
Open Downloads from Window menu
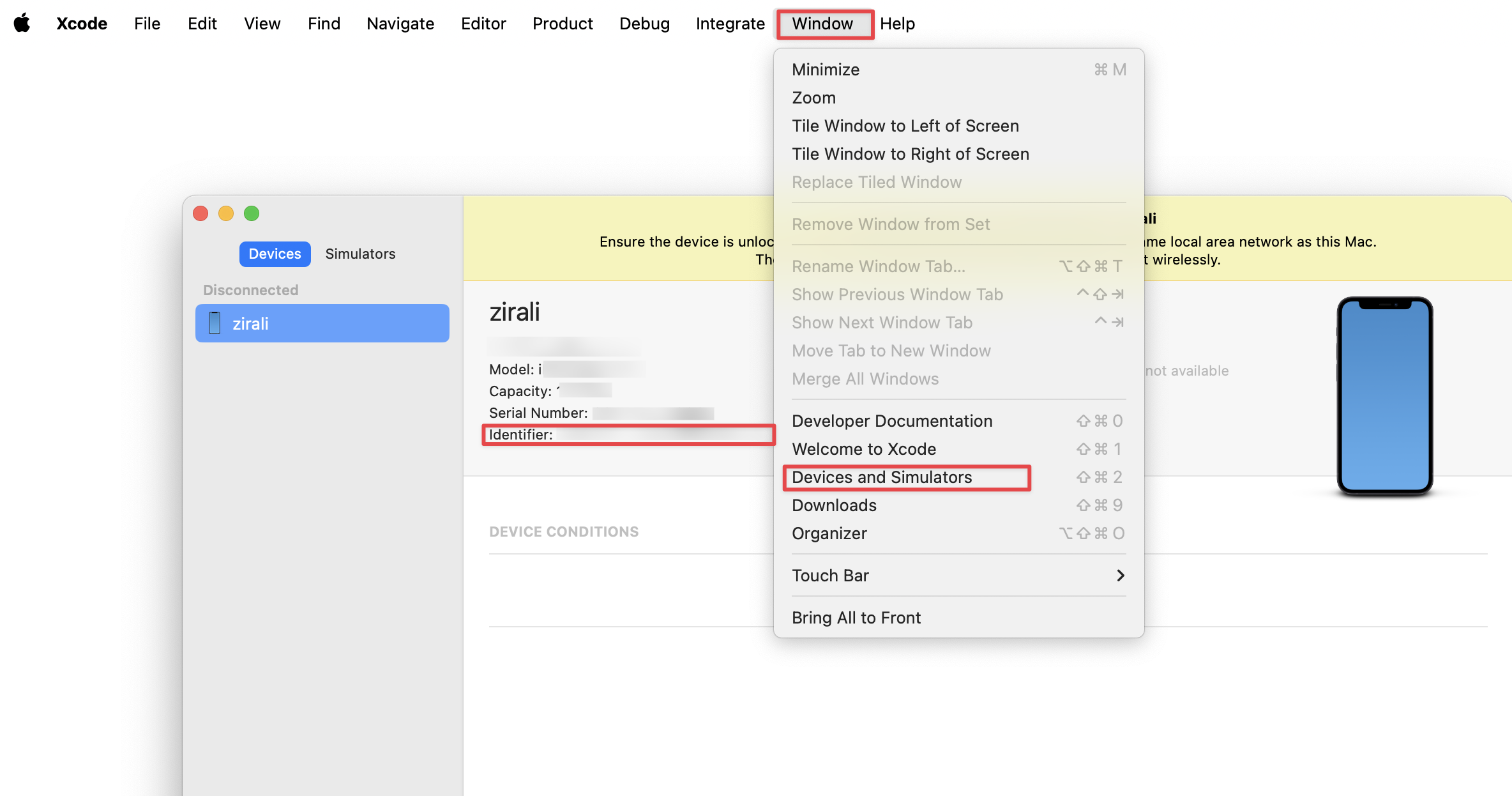[958, 505]
